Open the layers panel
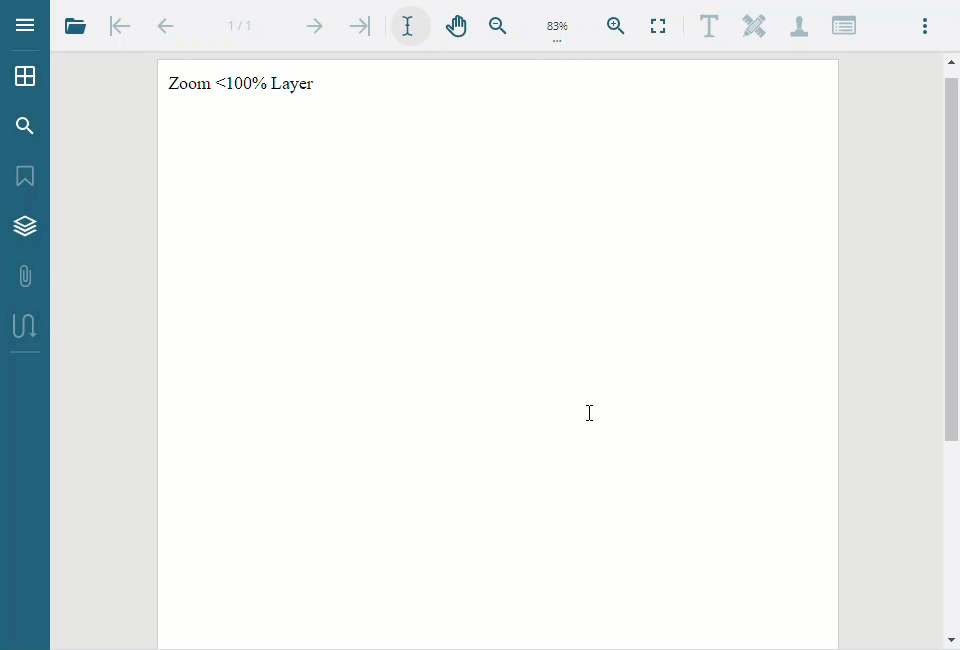 click(24, 226)
